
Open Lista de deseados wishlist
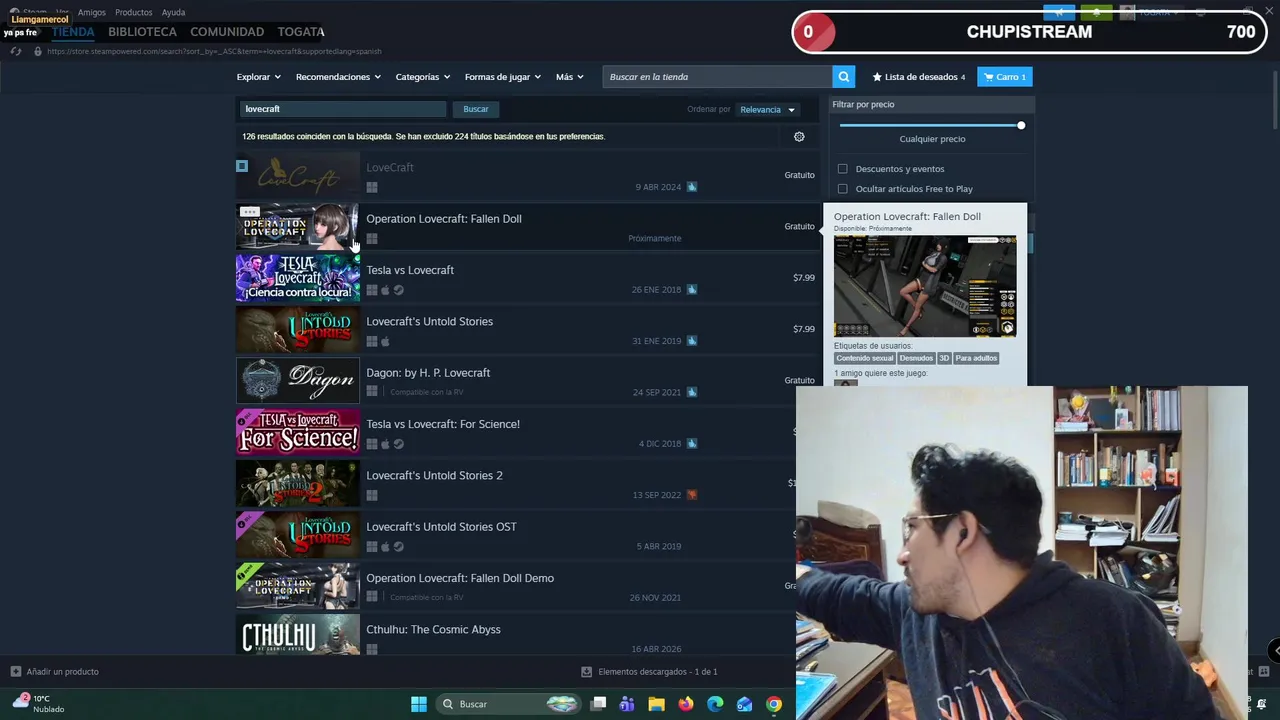[919, 77]
